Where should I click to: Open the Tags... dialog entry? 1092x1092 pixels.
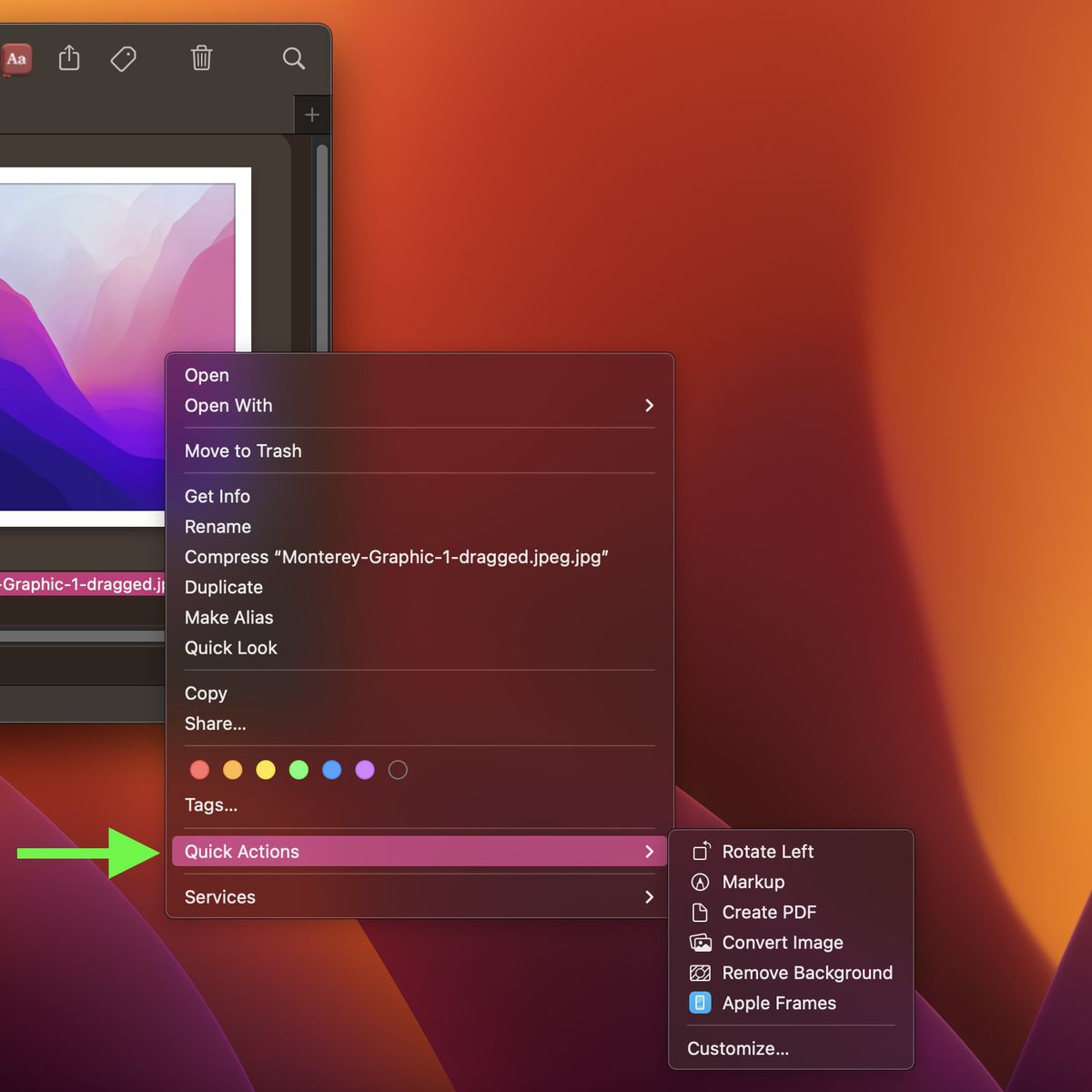click(211, 805)
